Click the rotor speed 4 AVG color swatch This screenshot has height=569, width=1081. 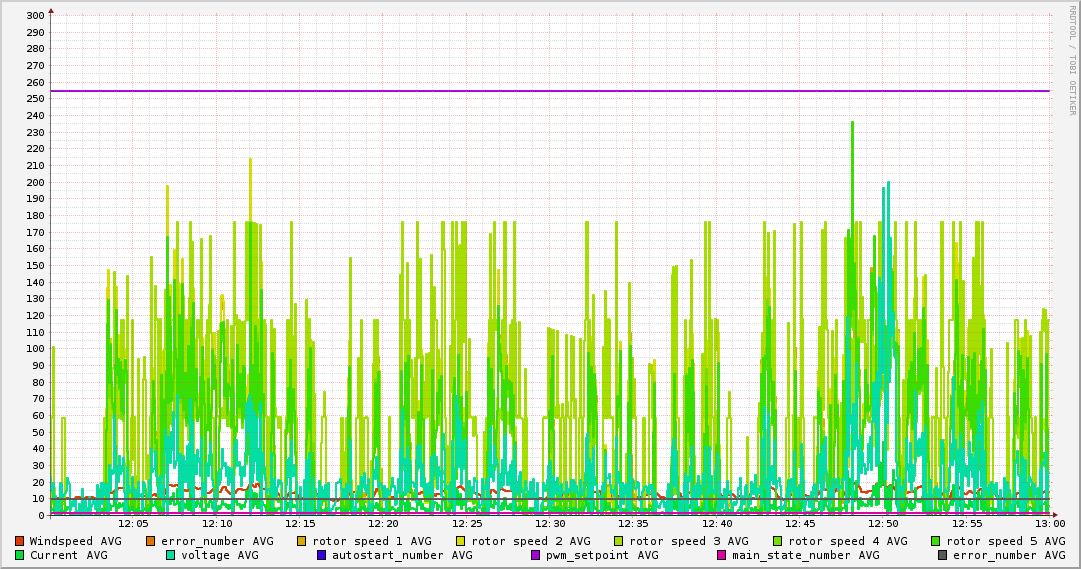[x=777, y=541]
